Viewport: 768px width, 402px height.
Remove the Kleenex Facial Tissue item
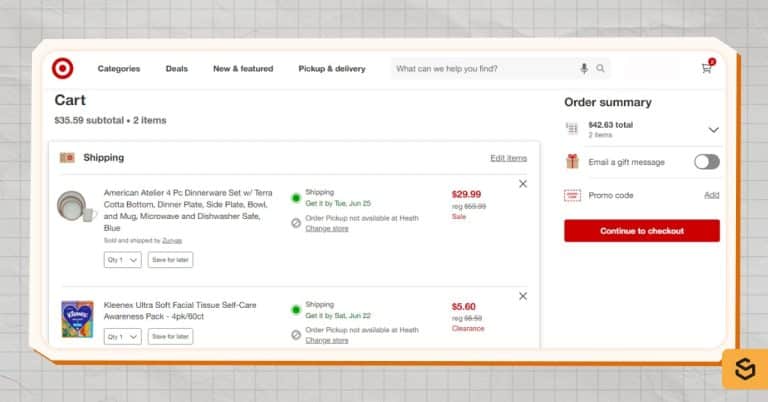[x=523, y=296]
